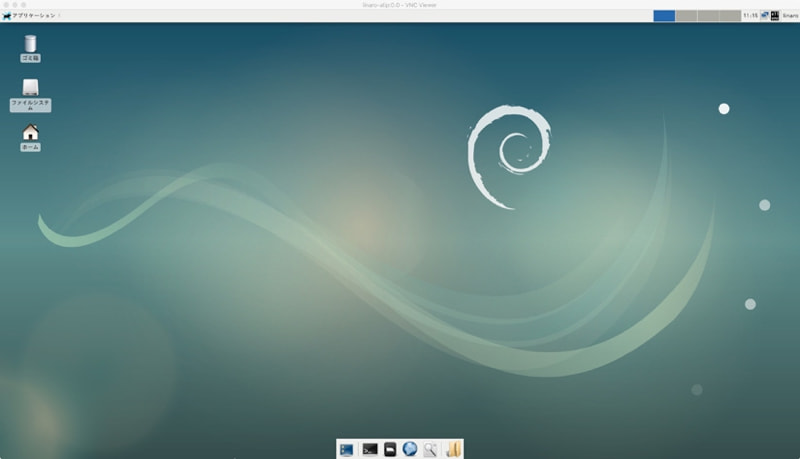This screenshot has height=459, width=800.
Task: Launch the web browser globe icon
Action: (410, 449)
